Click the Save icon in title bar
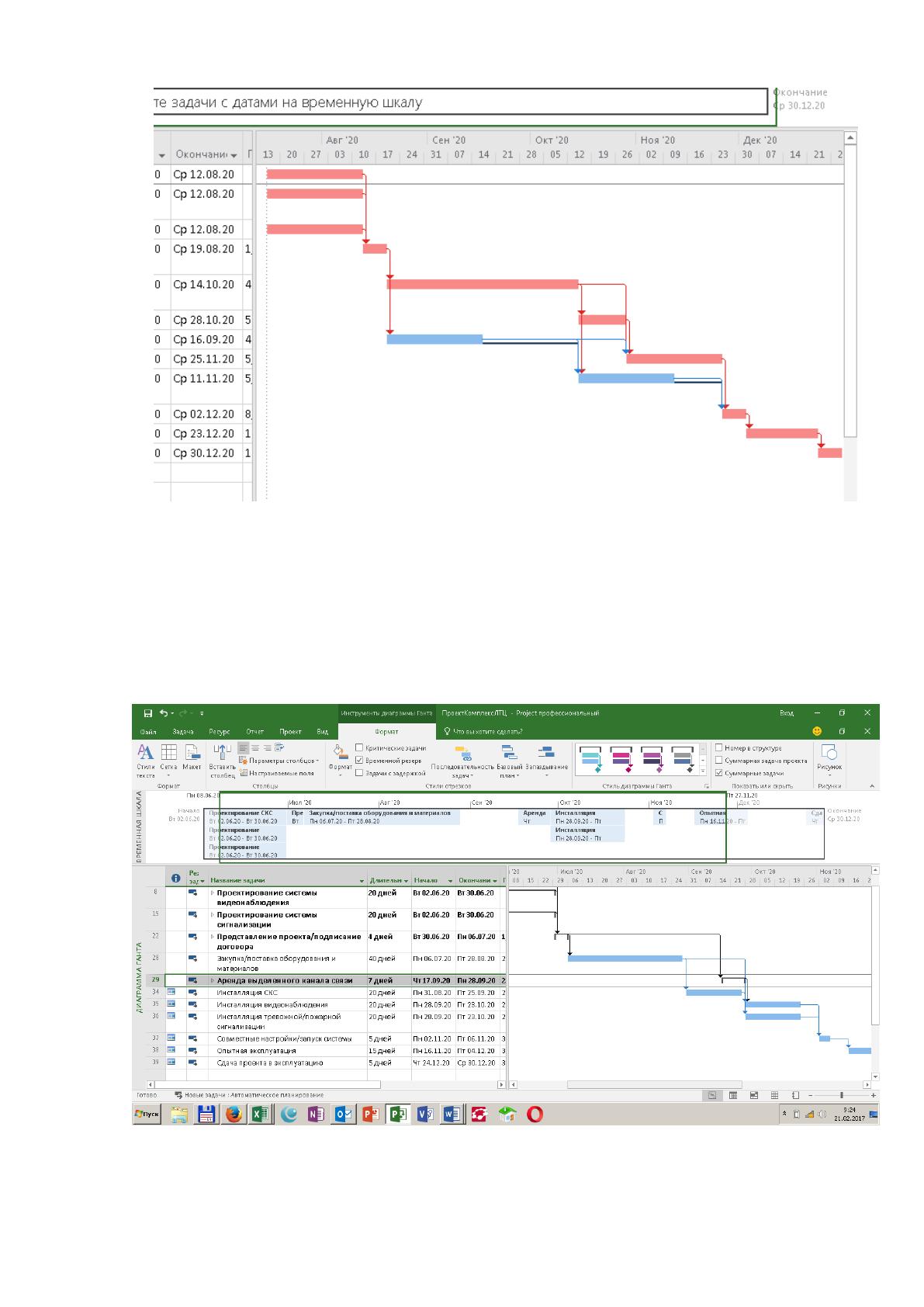924x1307 pixels. [147, 712]
